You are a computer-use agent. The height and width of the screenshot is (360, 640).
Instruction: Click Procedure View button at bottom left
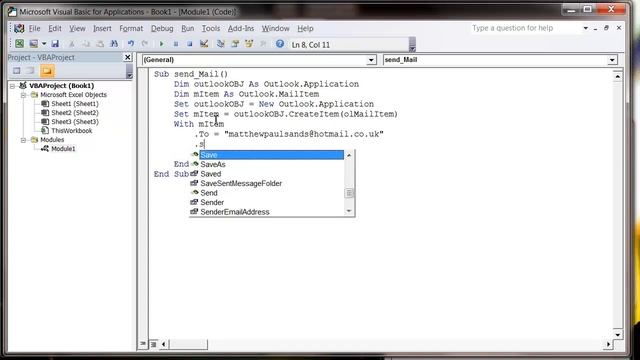point(143,344)
